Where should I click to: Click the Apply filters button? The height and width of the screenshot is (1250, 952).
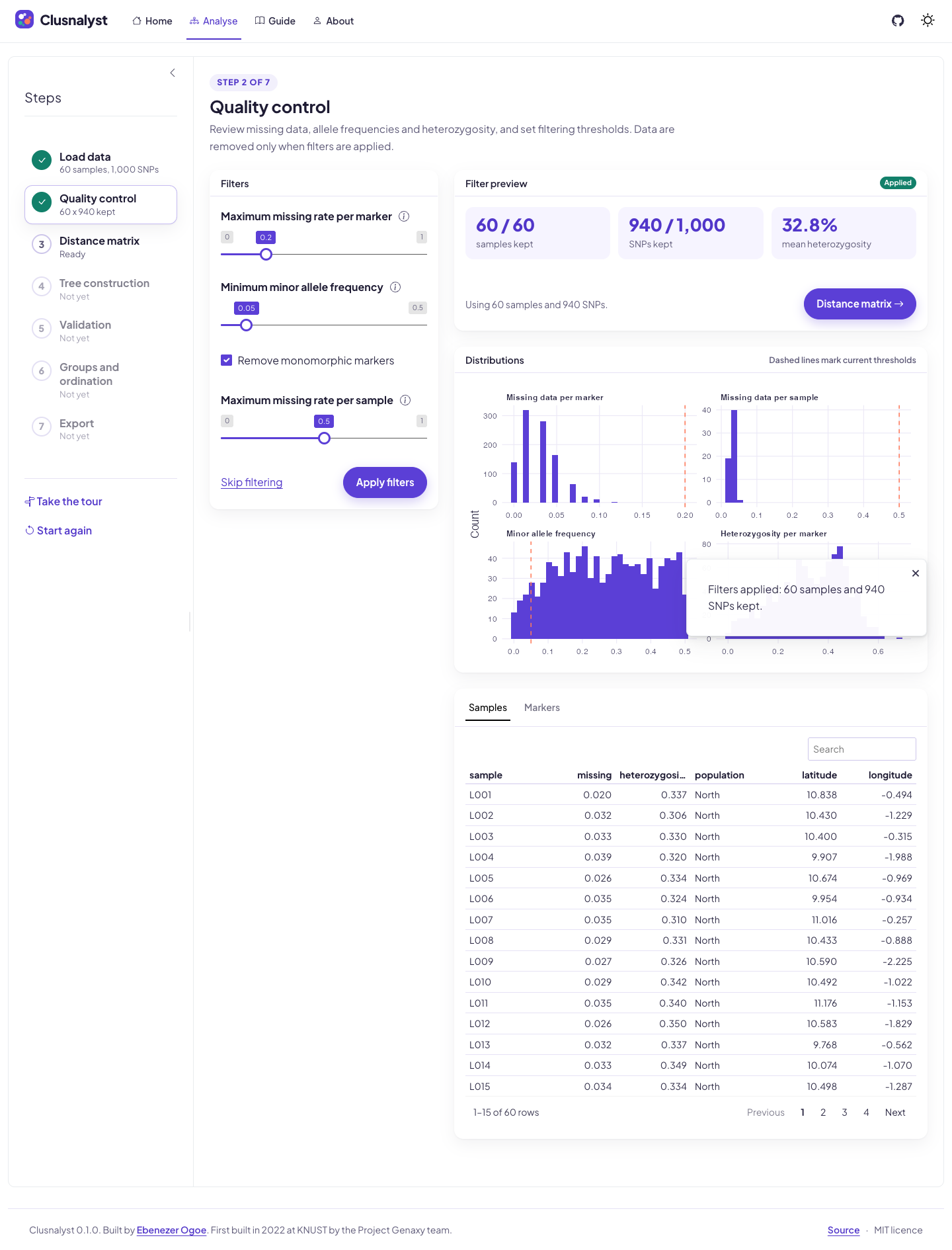[385, 482]
